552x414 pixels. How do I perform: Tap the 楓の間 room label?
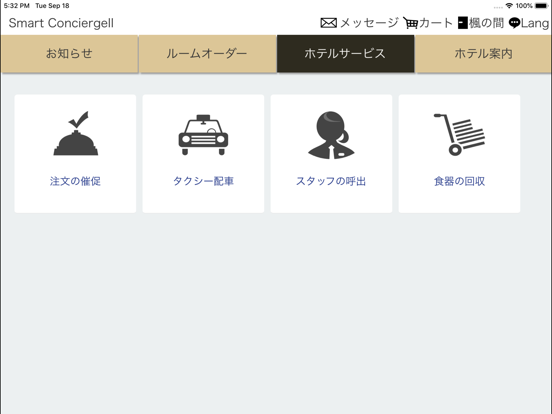pyautogui.click(x=486, y=23)
